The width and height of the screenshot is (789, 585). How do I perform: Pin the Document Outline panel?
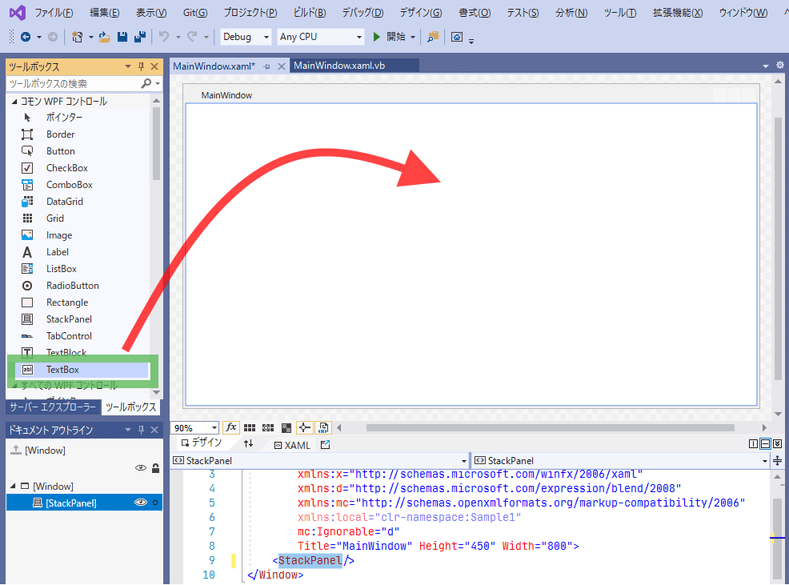click(x=142, y=430)
